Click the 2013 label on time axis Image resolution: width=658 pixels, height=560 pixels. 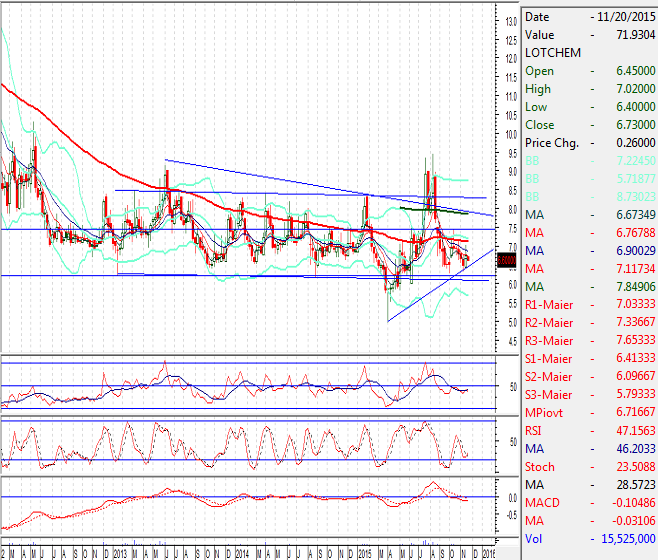point(120,552)
